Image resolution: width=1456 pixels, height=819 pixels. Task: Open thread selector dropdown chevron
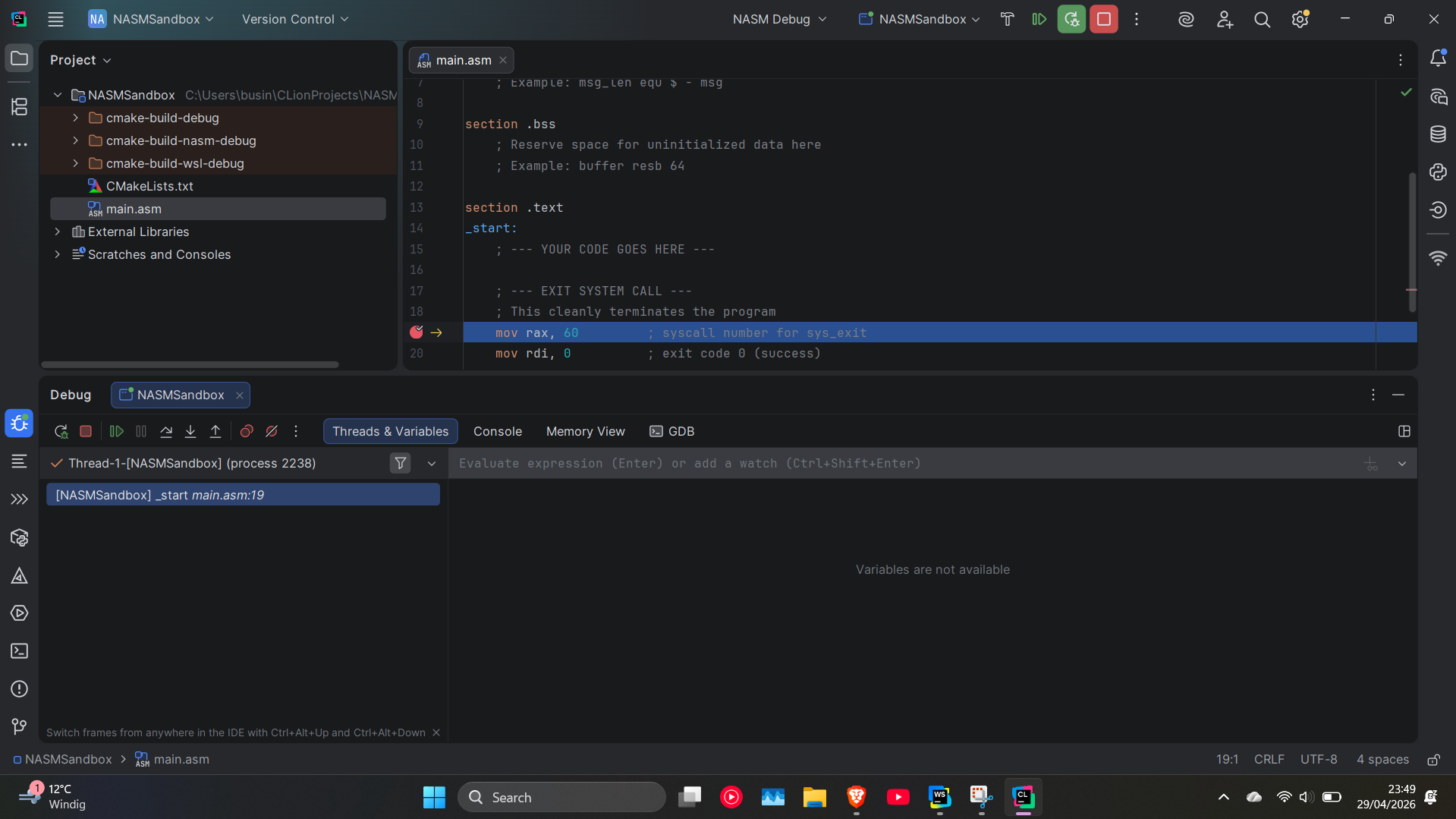click(x=432, y=463)
